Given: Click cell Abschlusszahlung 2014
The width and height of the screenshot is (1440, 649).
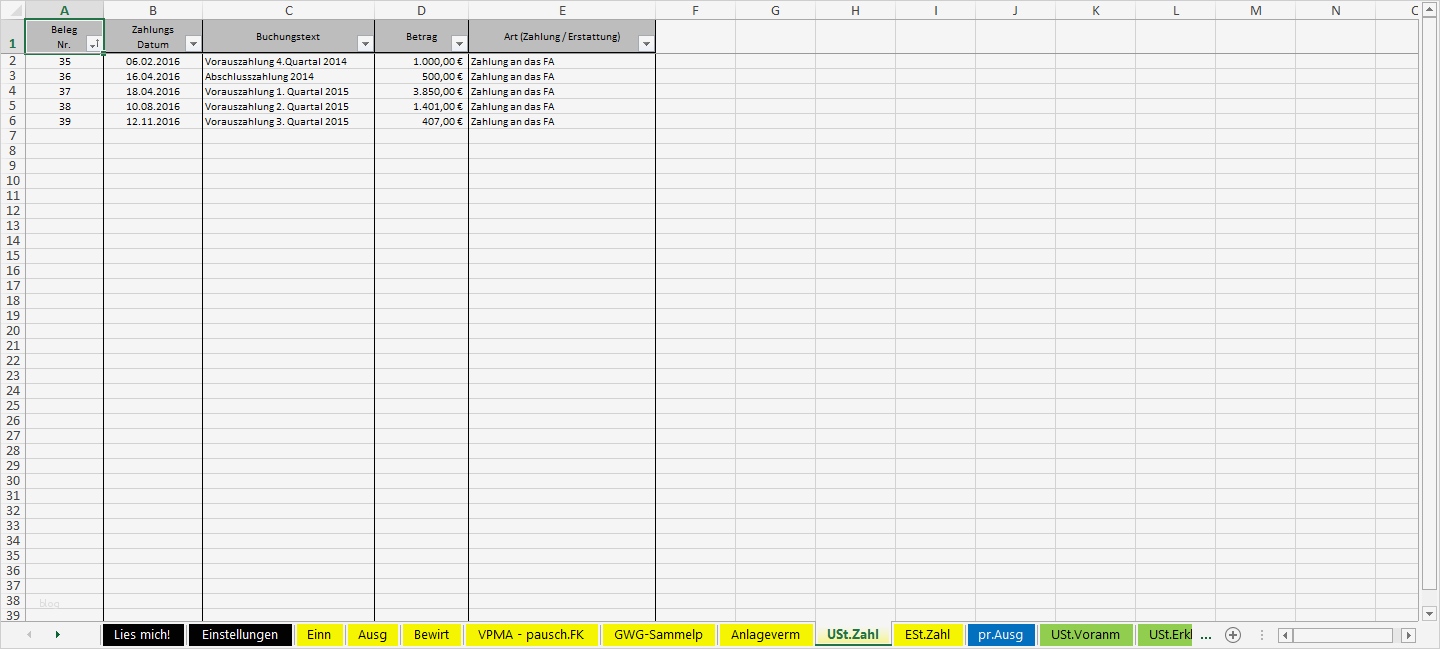Looking at the screenshot, I should pyautogui.click(x=289, y=76).
